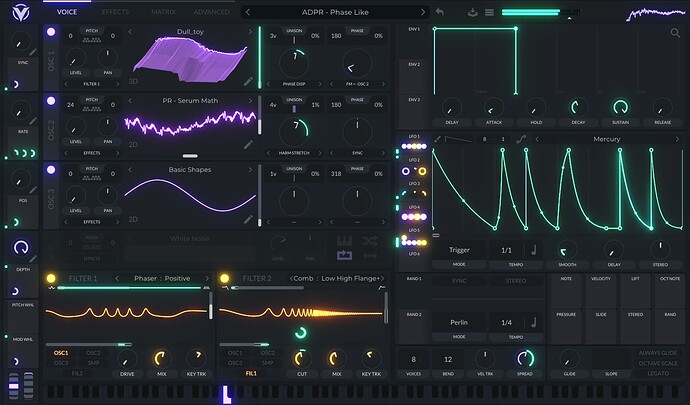This screenshot has height=405, width=690.
Task: Click the FIL1 input on Filter 2
Action: (x=251, y=374)
